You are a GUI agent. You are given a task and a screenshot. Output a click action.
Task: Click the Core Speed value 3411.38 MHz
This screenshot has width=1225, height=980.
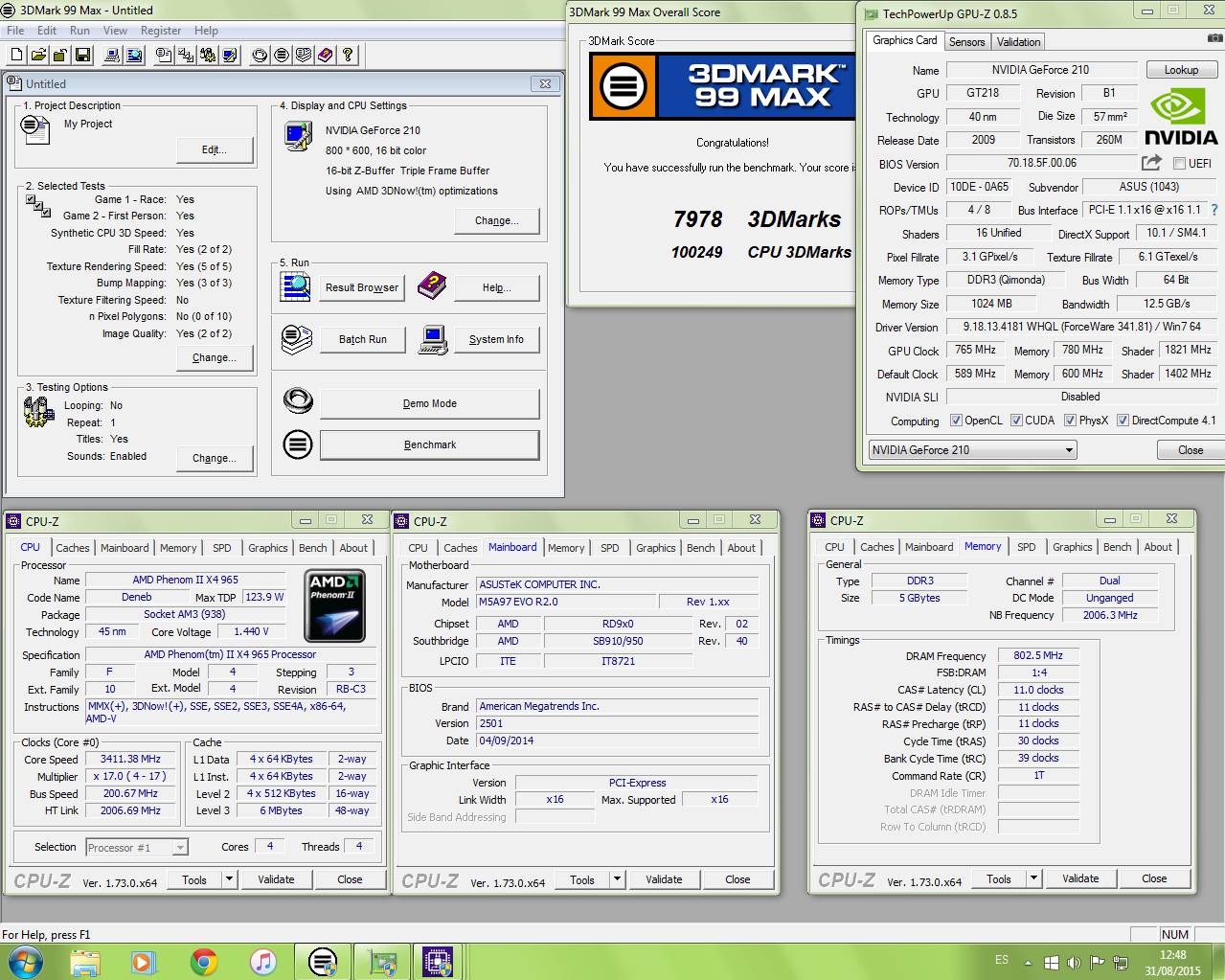click(x=130, y=759)
